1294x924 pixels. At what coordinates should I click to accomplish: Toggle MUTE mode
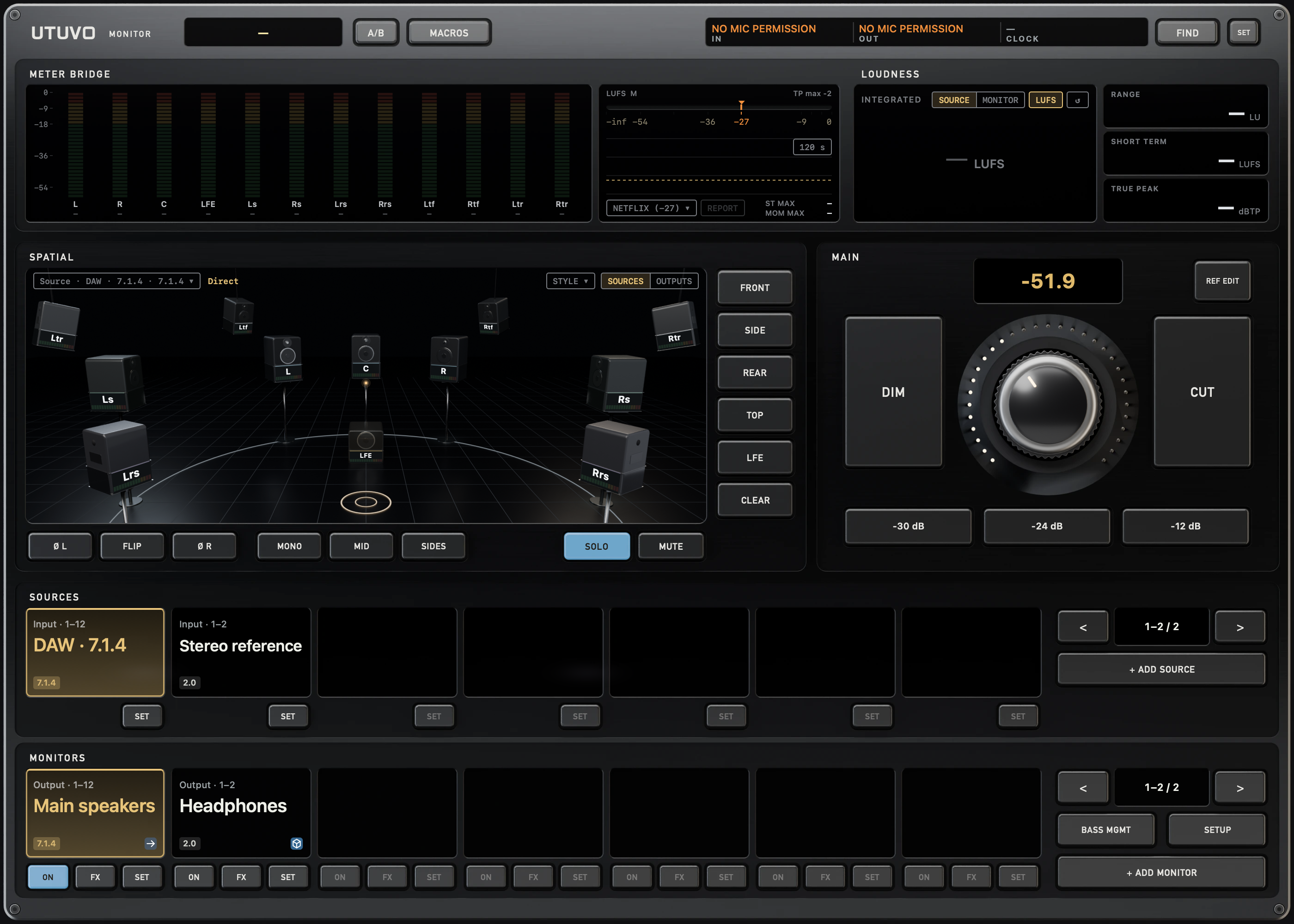click(671, 546)
